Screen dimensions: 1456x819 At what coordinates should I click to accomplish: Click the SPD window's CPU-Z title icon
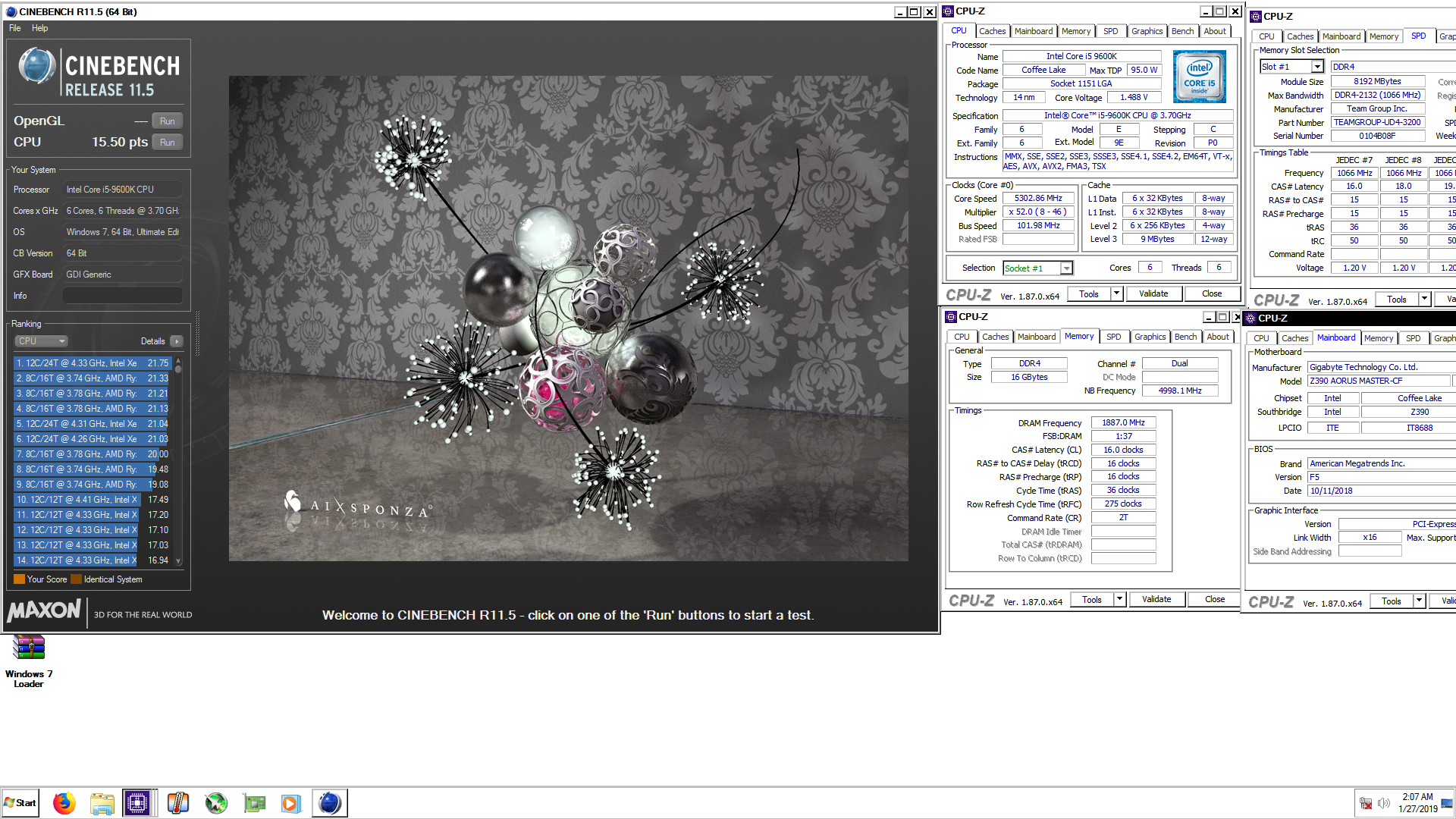tap(1256, 17)
